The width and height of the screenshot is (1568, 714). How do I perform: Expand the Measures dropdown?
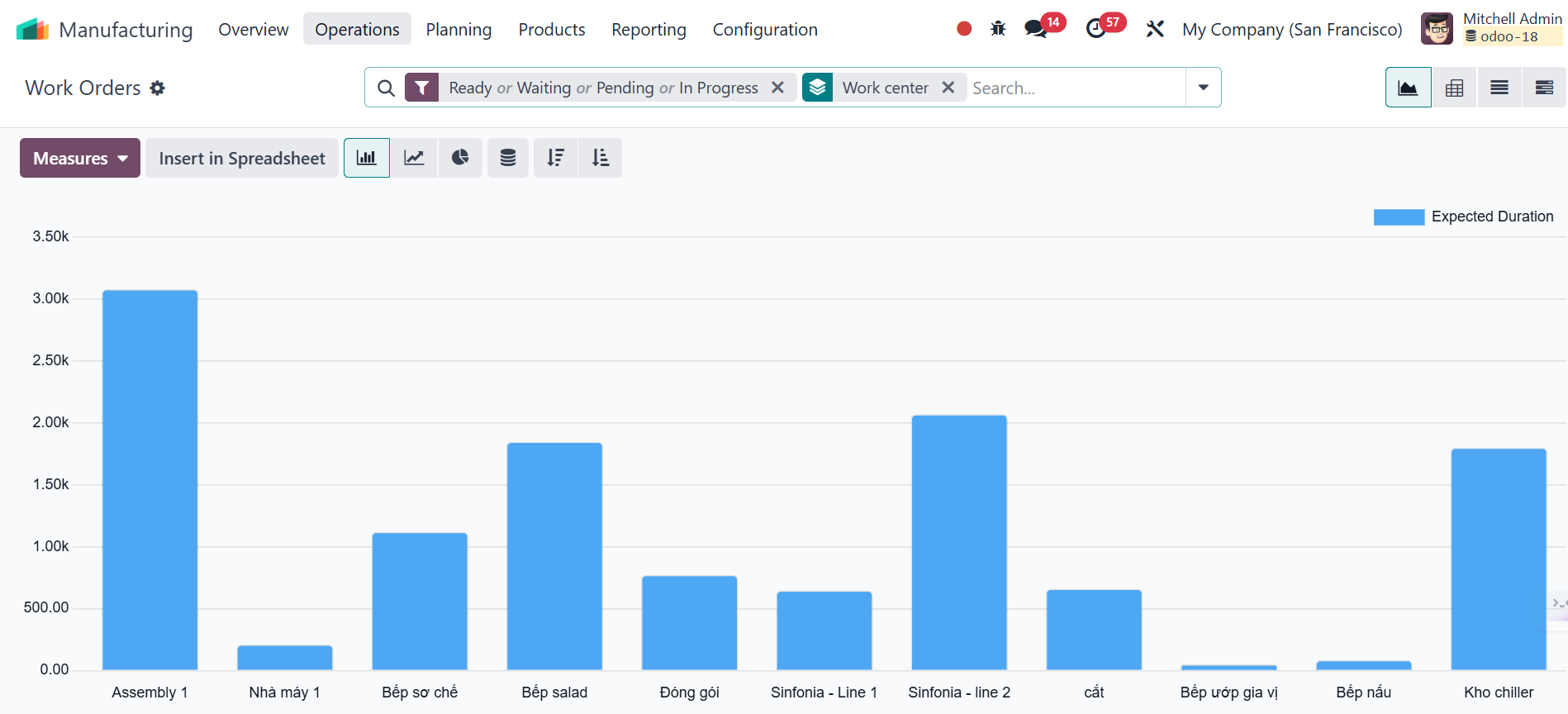pos(80,158)
